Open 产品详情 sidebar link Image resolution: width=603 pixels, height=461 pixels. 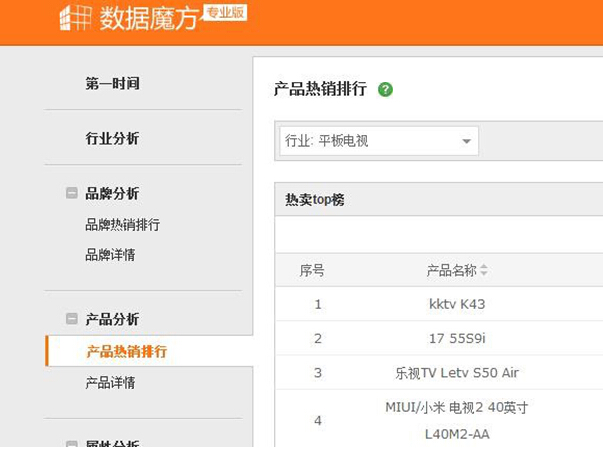[110, 383]
